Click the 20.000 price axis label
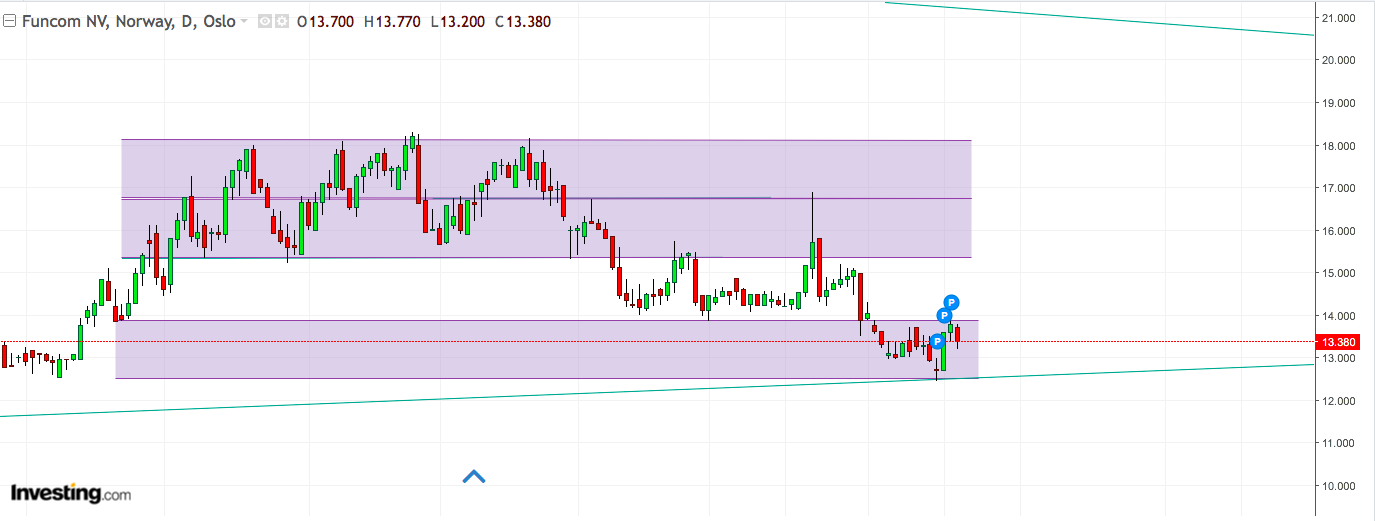This screenshot has height=521, width=1375. click(1338, 60)
